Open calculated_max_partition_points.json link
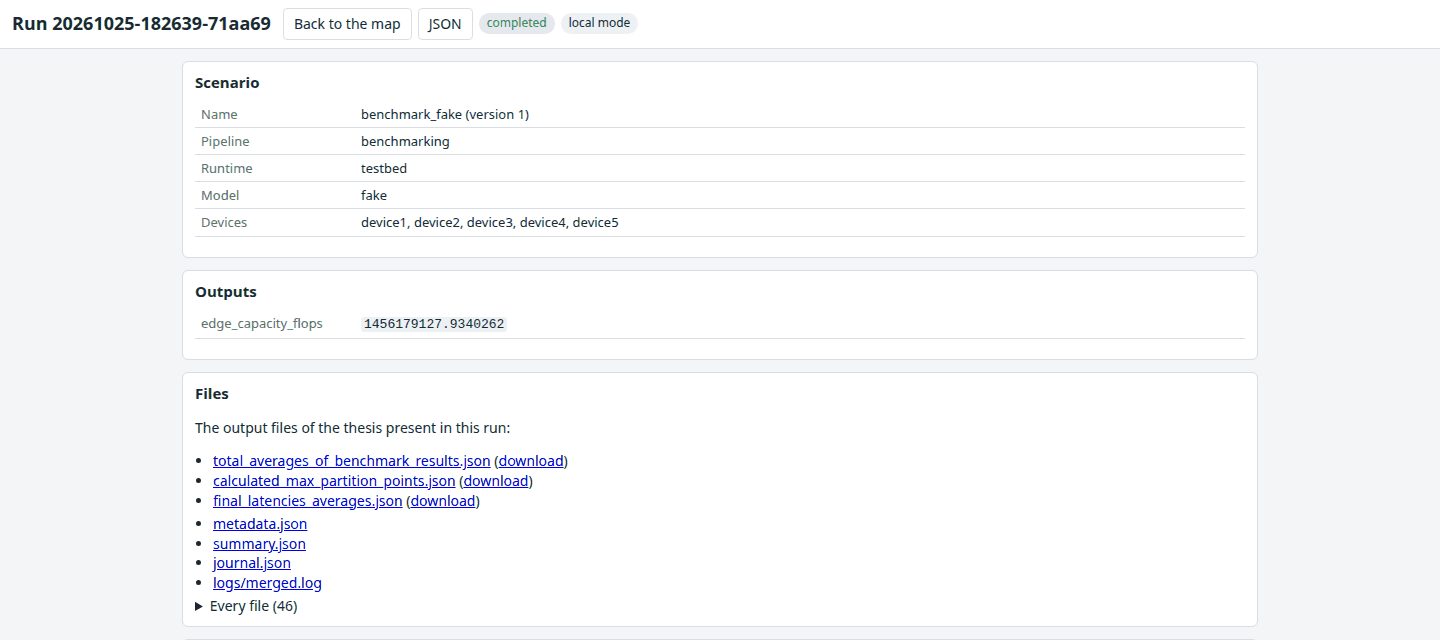Screen dimensions: 1440x640 pyautogui.click(x=334, y=481)
